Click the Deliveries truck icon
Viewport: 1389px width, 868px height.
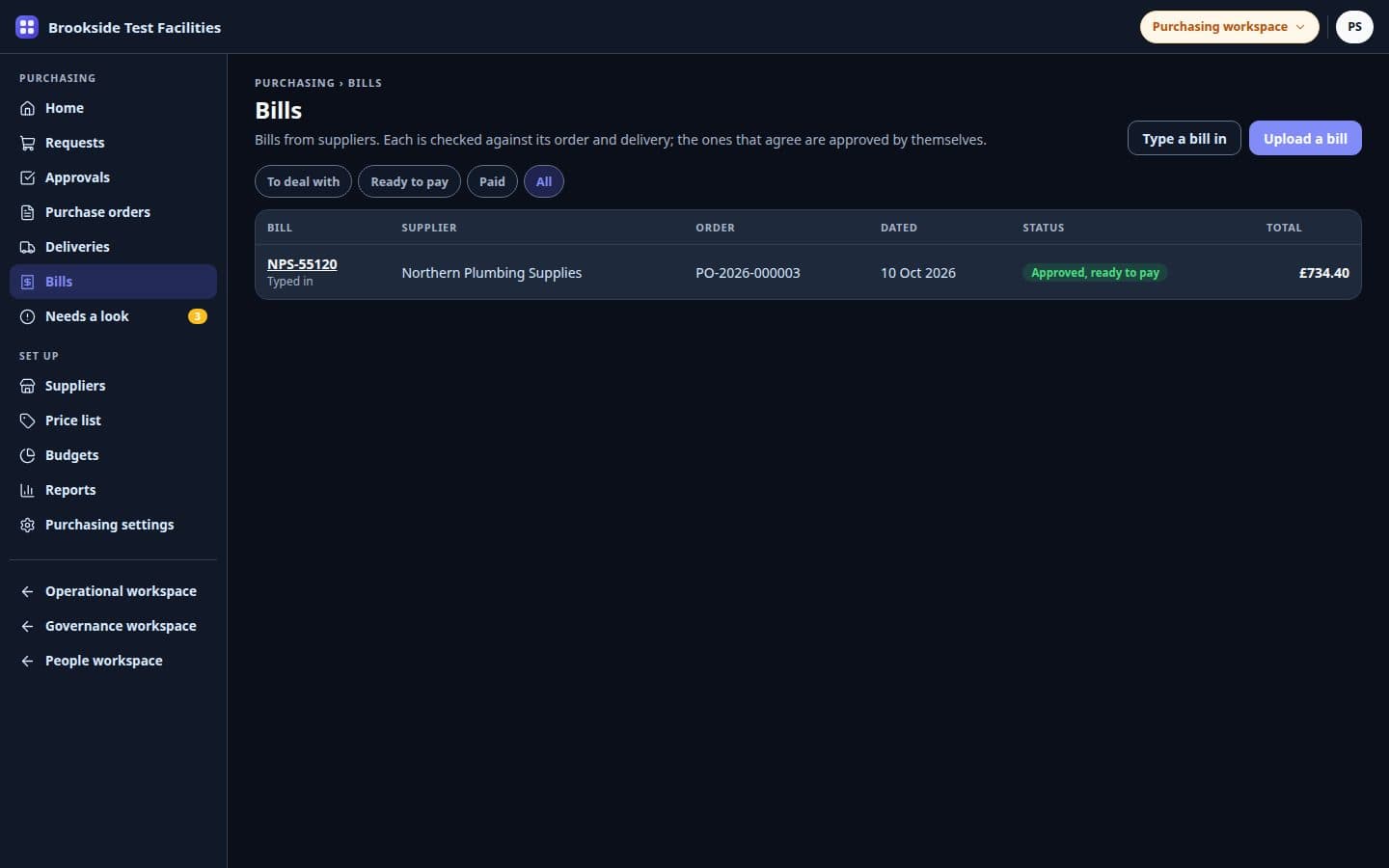(x=27, y=247)
